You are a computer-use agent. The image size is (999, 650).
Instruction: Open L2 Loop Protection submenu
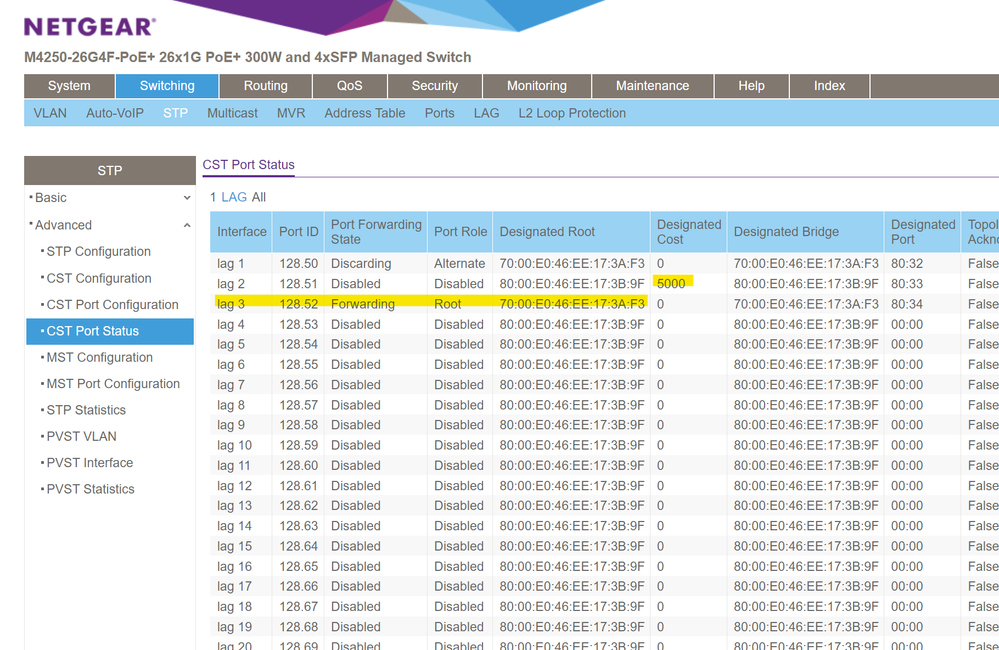pos(572,113)
